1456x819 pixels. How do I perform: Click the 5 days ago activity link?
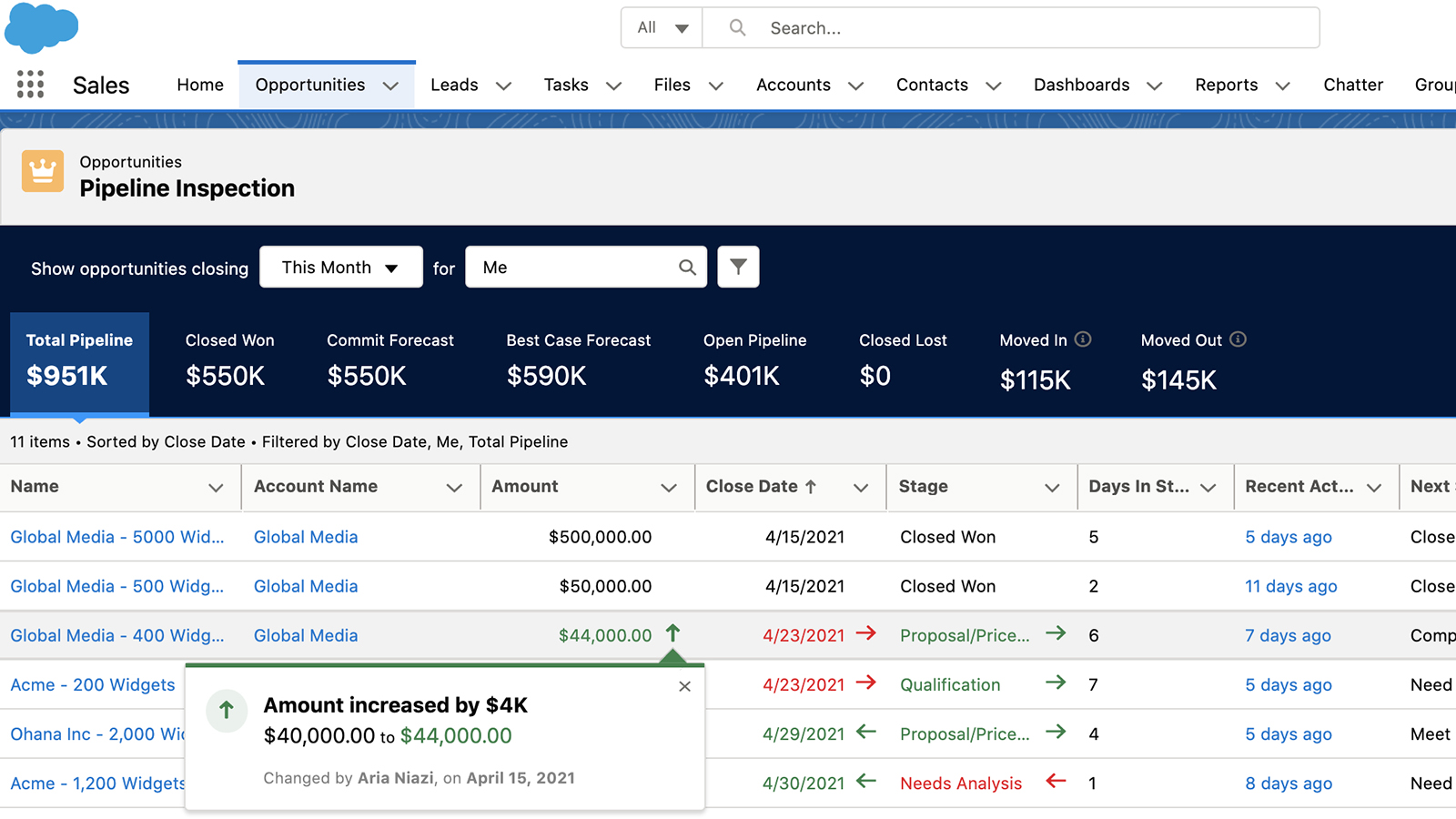(1288, 537)
